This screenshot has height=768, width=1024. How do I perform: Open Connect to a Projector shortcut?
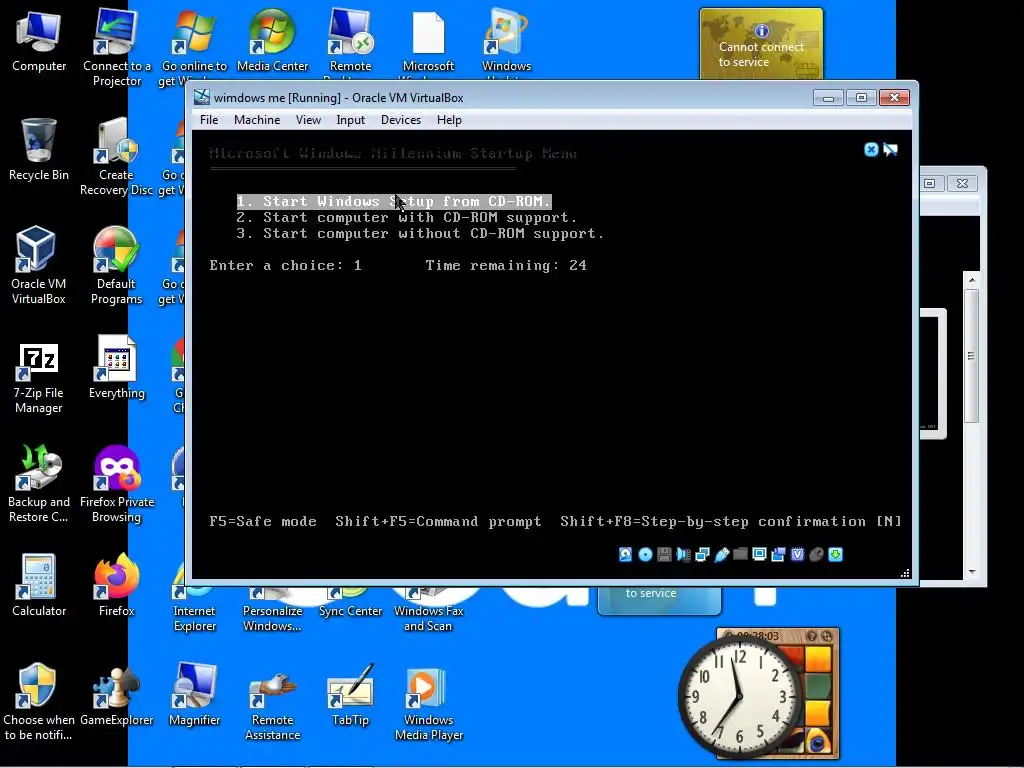(117, 47)
